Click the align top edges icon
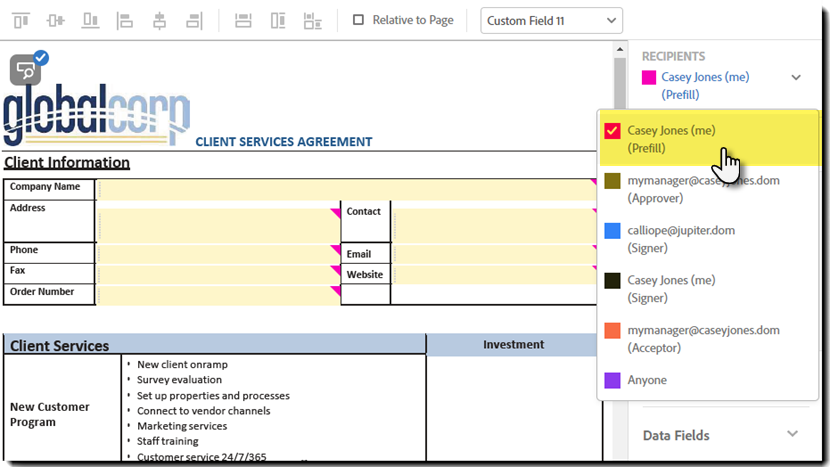This screenshot has width=830, height=467. (21, 20)
